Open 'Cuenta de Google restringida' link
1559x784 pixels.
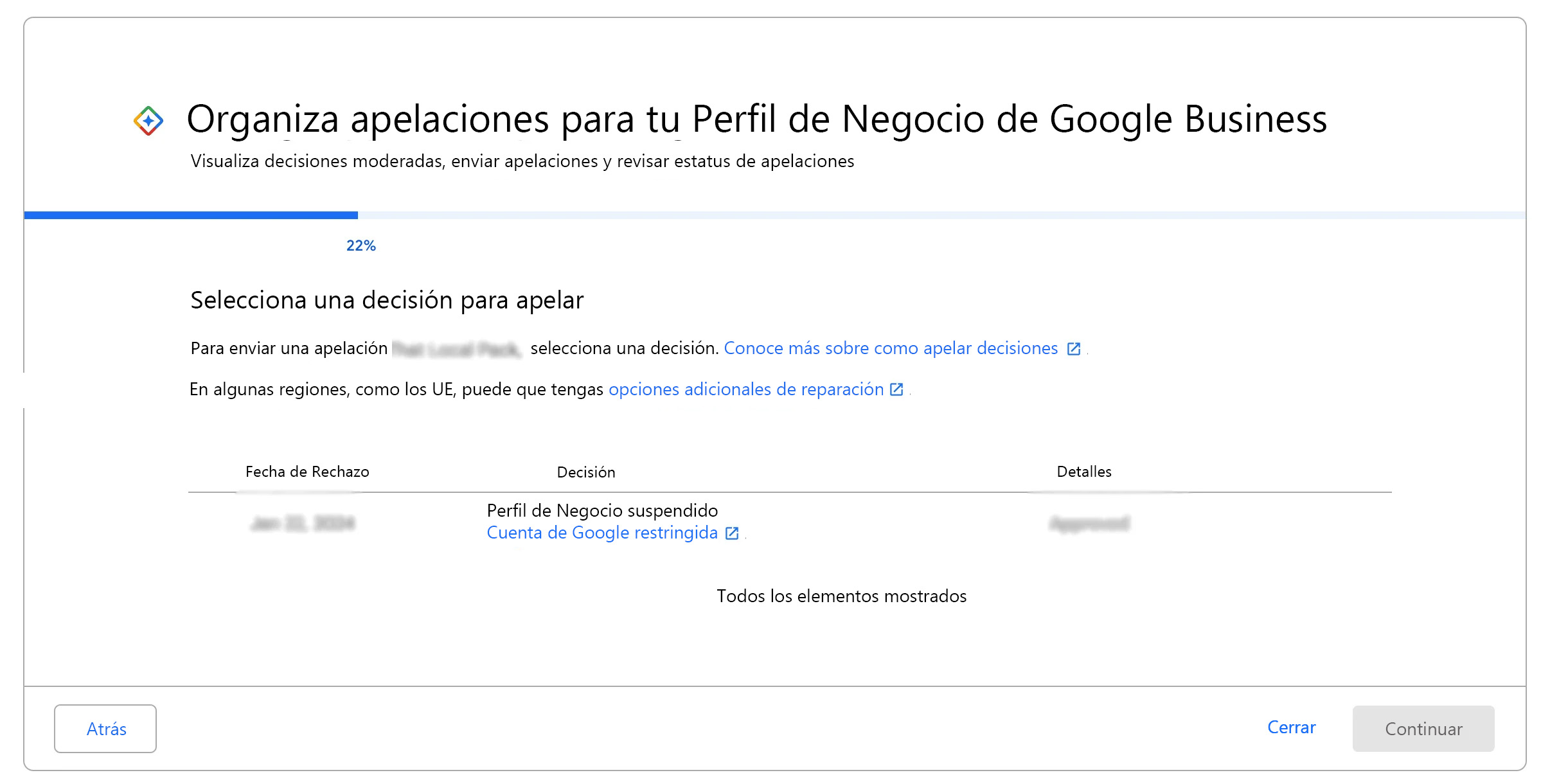click(601, 533)
